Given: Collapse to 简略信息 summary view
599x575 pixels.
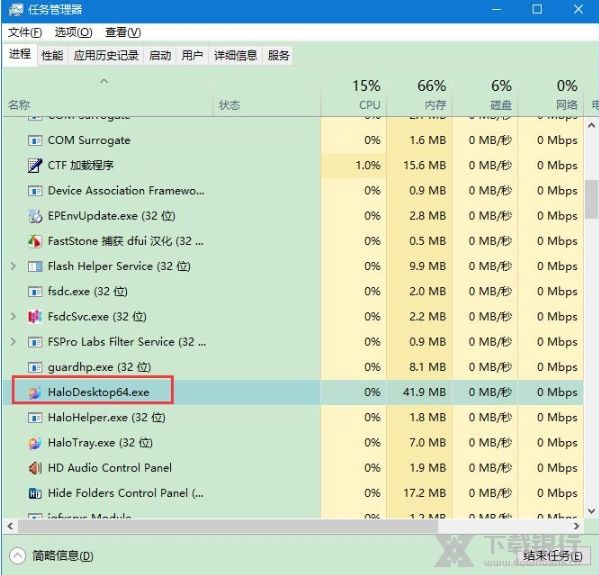Looking at the screenshot, I should click(51, 556).
